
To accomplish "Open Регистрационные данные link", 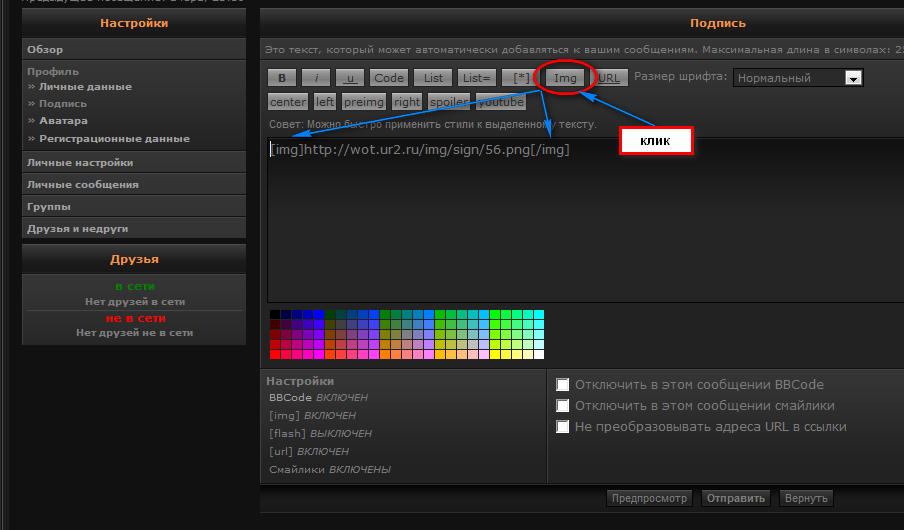I will tap(114, 138).
